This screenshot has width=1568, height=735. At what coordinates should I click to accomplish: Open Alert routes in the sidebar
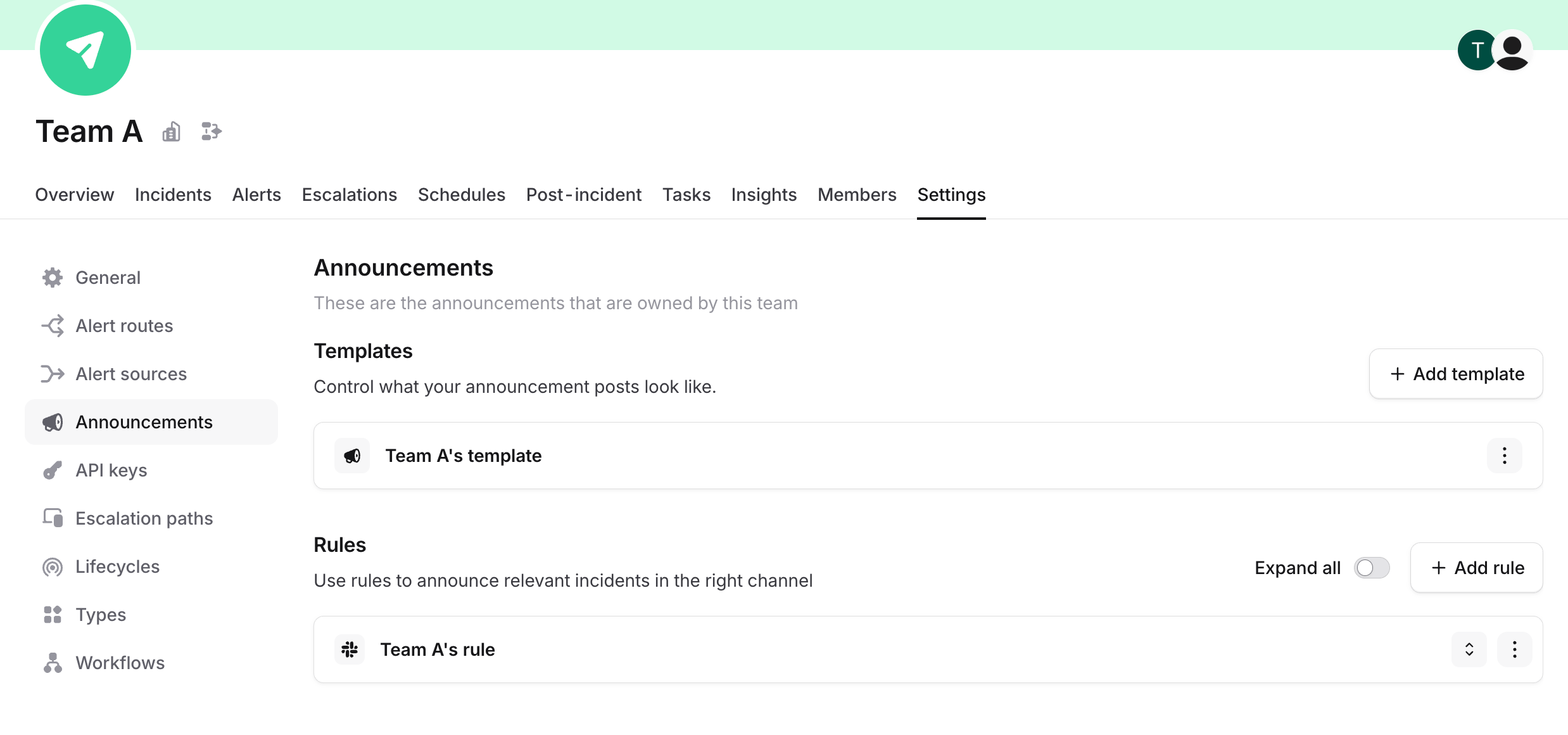[151, 326]
